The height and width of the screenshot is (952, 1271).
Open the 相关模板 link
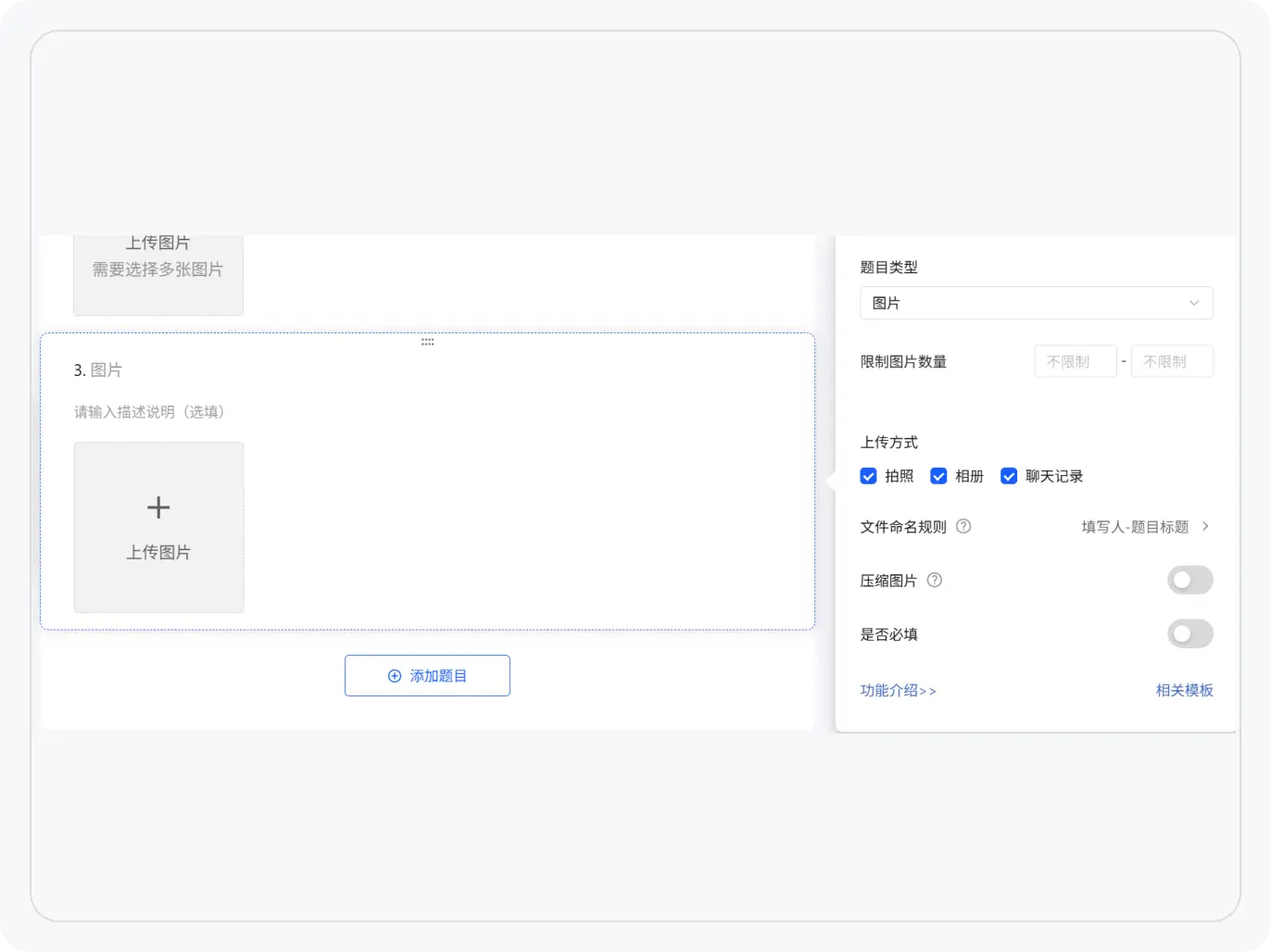pyautogui.click(x=1184, y=690)
